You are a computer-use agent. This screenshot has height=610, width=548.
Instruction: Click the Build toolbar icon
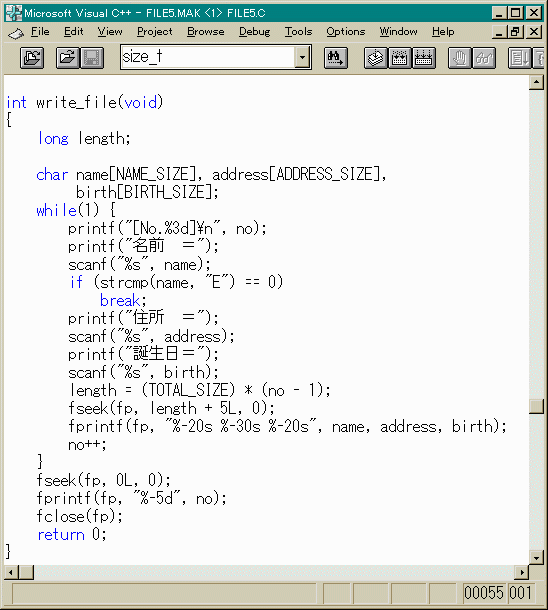click(400, 58)
